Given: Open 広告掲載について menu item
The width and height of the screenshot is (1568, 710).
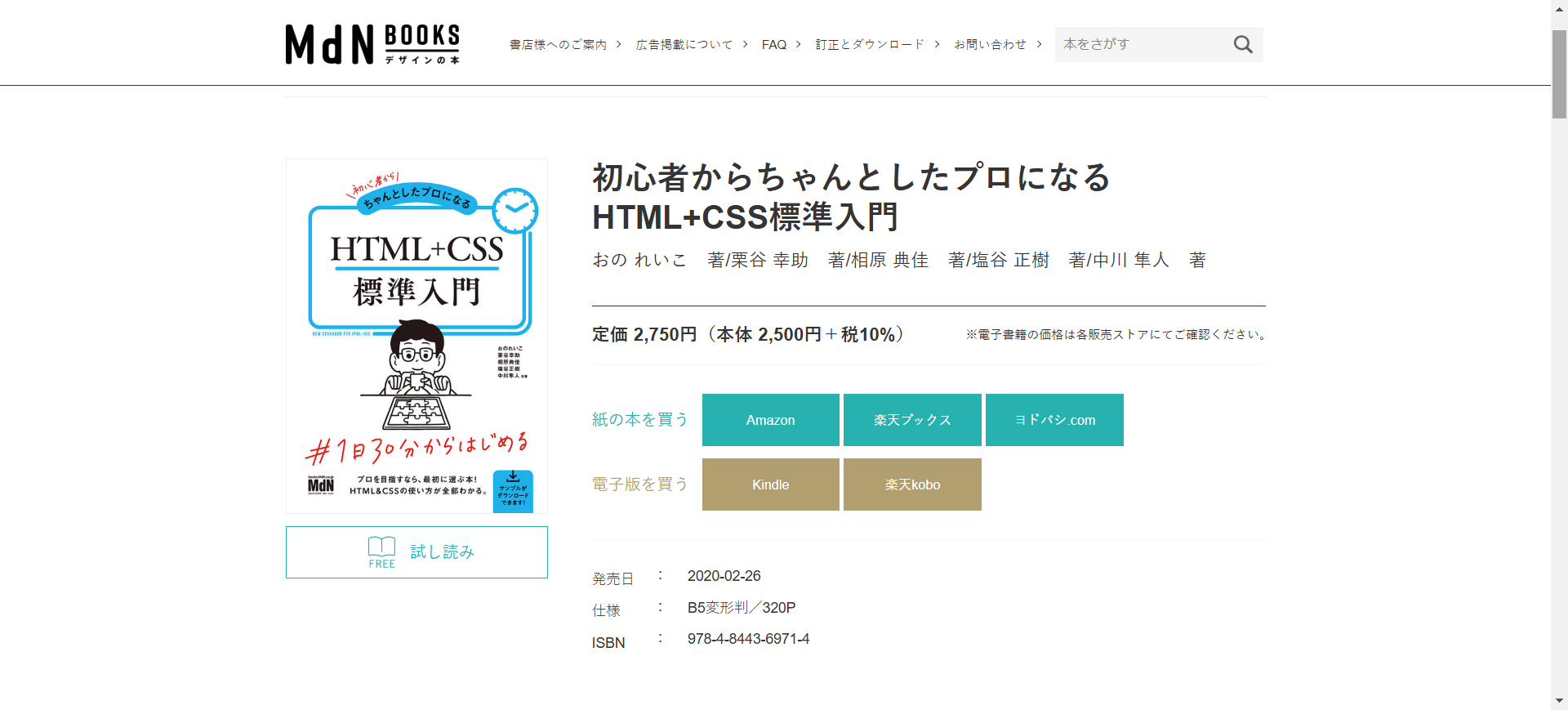Looking at the screenshot, I should 692,44.
